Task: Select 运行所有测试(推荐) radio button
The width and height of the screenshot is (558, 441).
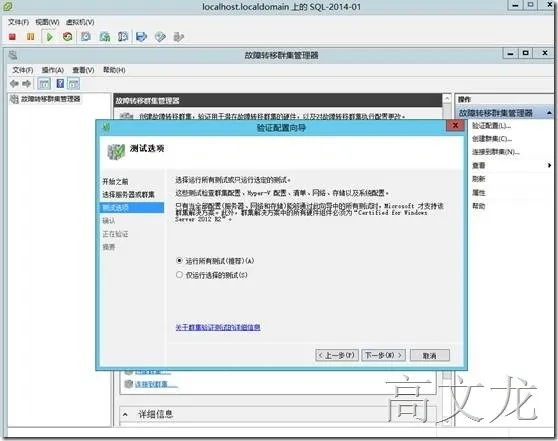Action: (x=179, y=261)
